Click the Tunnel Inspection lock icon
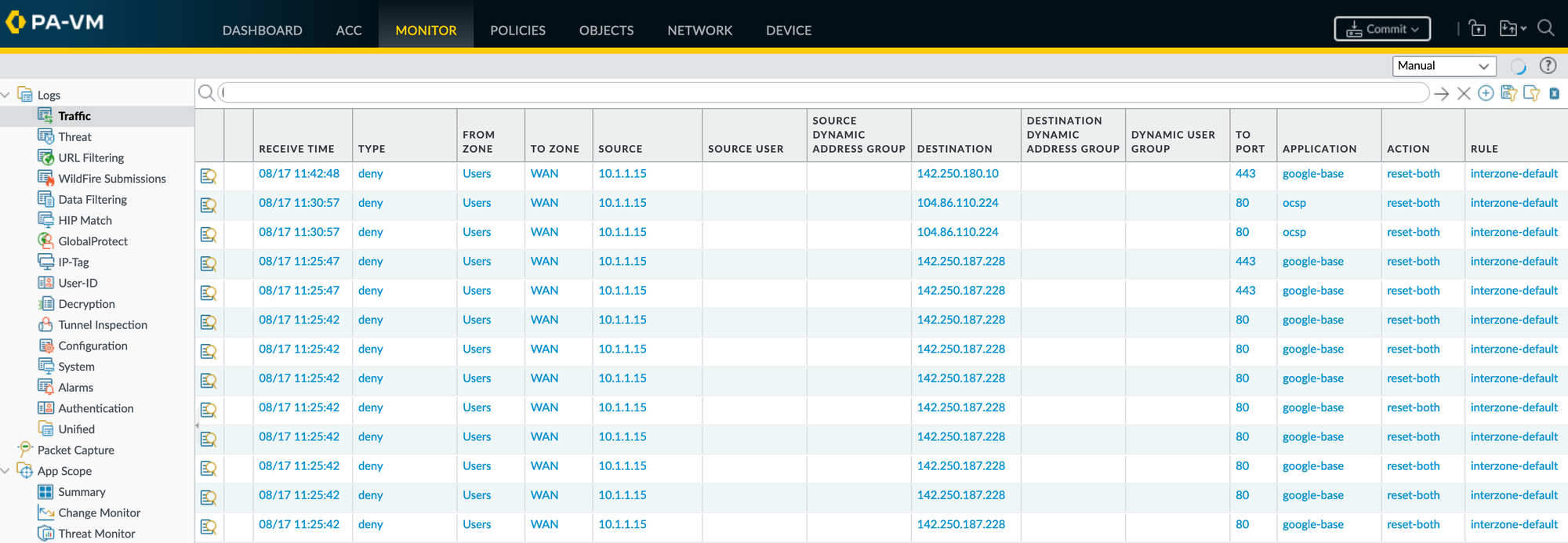The width and height of the screenshot is (1568, 543). pos(45,324)
